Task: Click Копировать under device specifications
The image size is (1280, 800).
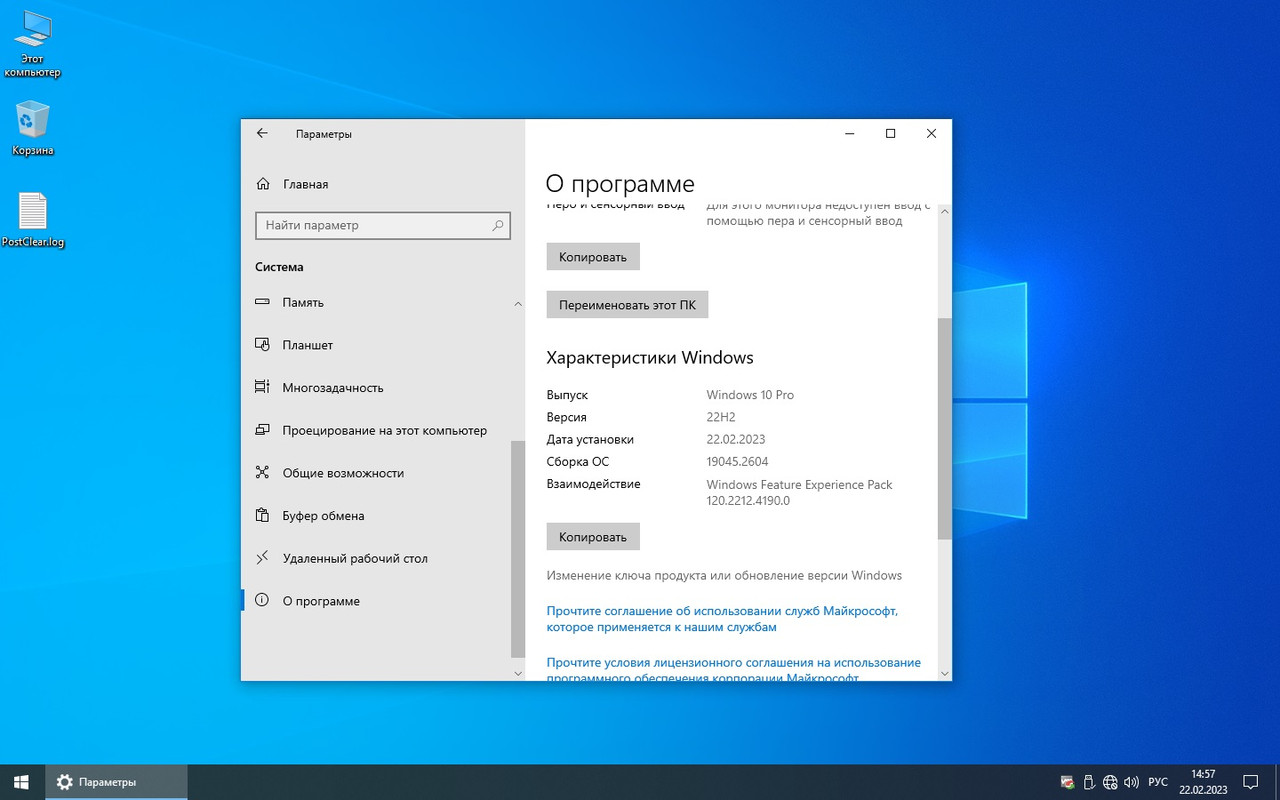Action: pyautogui.click(x=593, y=257)
